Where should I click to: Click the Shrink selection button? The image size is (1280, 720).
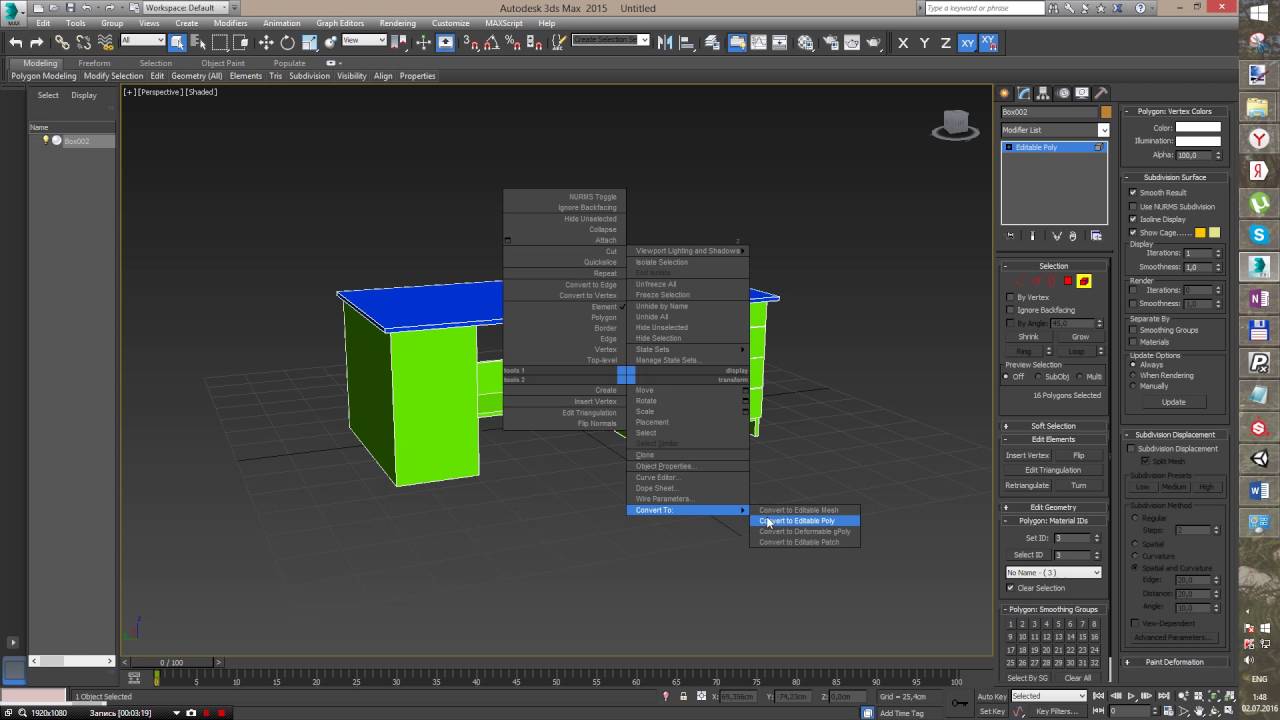(1028, 337)
